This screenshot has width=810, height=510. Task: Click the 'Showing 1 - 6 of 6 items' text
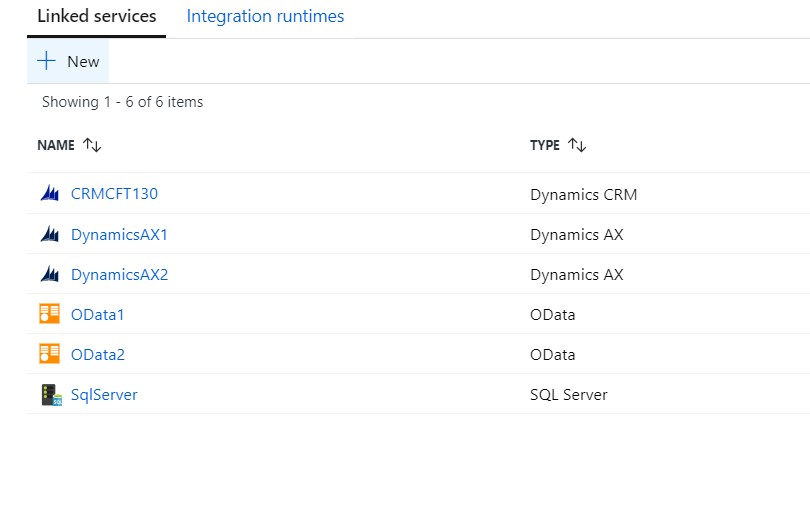(x=122, y=102)
